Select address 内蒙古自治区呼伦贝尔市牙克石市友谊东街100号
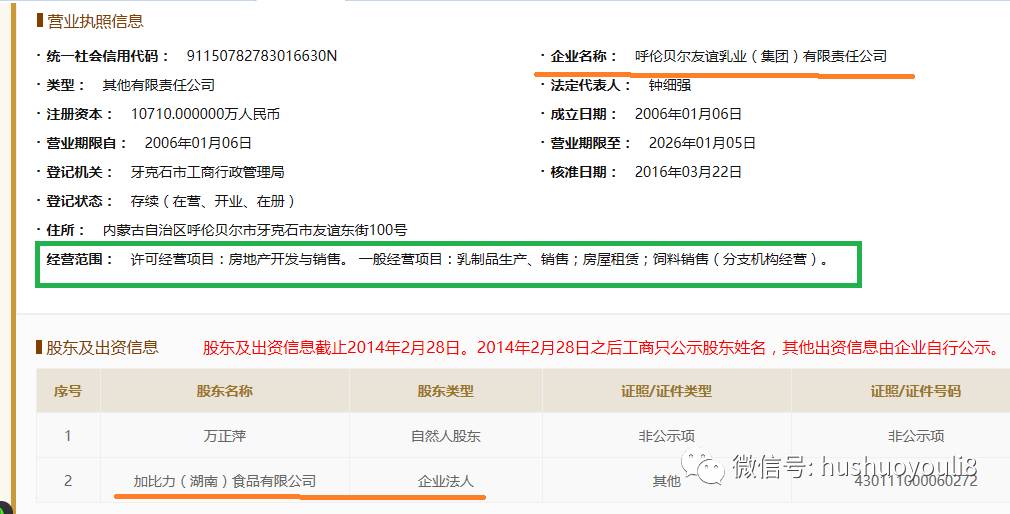This screenshot has width=1010, height=514. tap(255, 230)
